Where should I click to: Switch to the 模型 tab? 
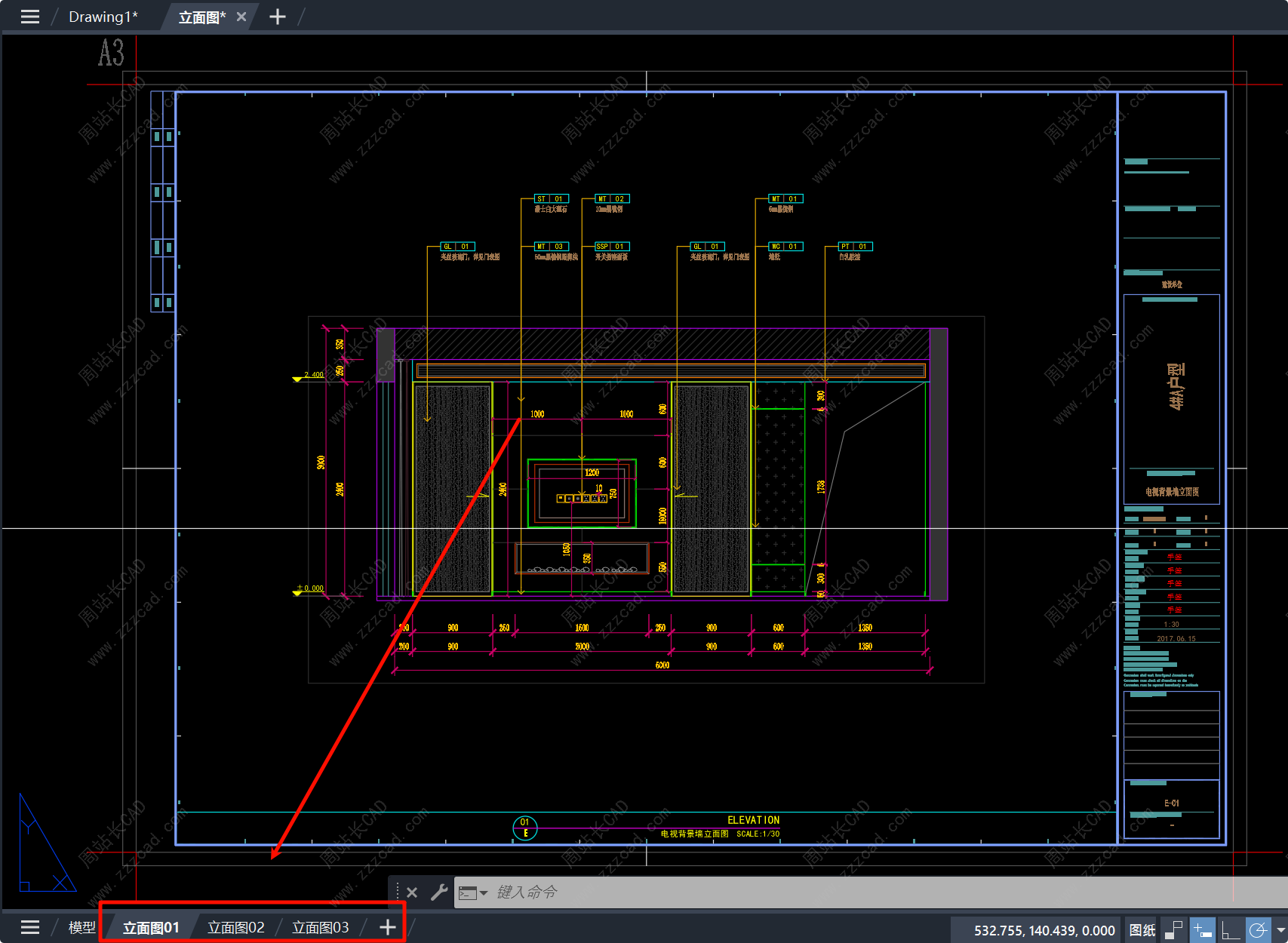point(81,927)
